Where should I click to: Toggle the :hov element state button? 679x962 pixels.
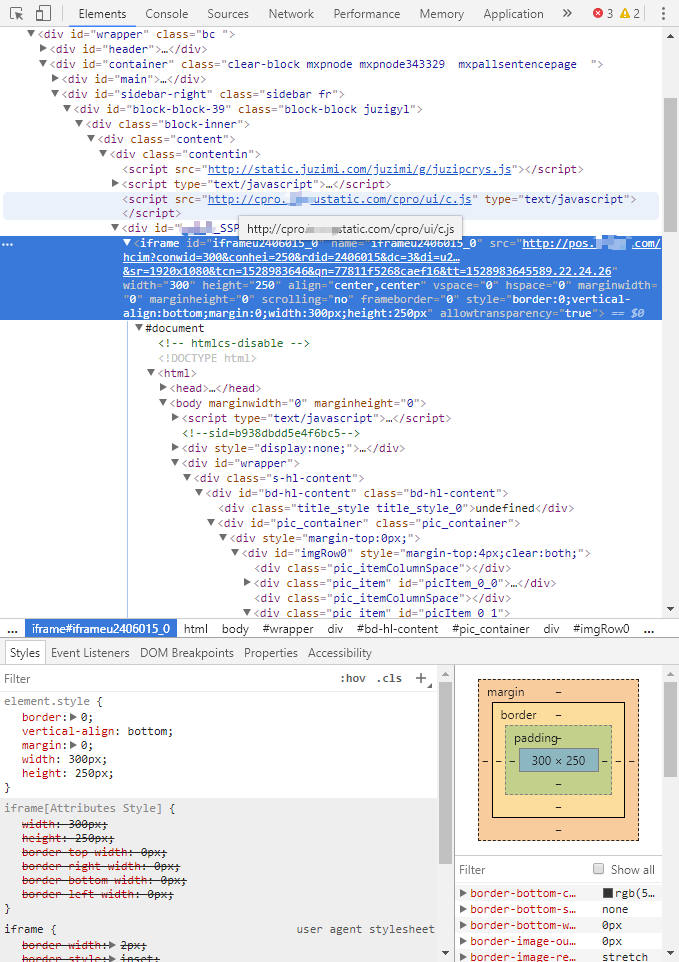point(352,678)
